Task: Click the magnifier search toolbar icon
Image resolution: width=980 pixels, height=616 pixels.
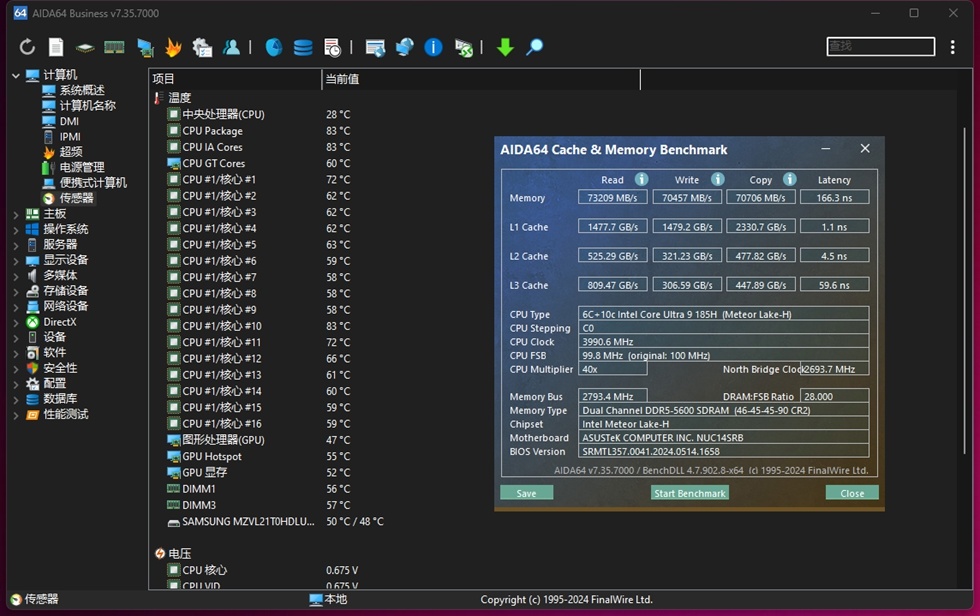Action: click(x=534, y=47)
